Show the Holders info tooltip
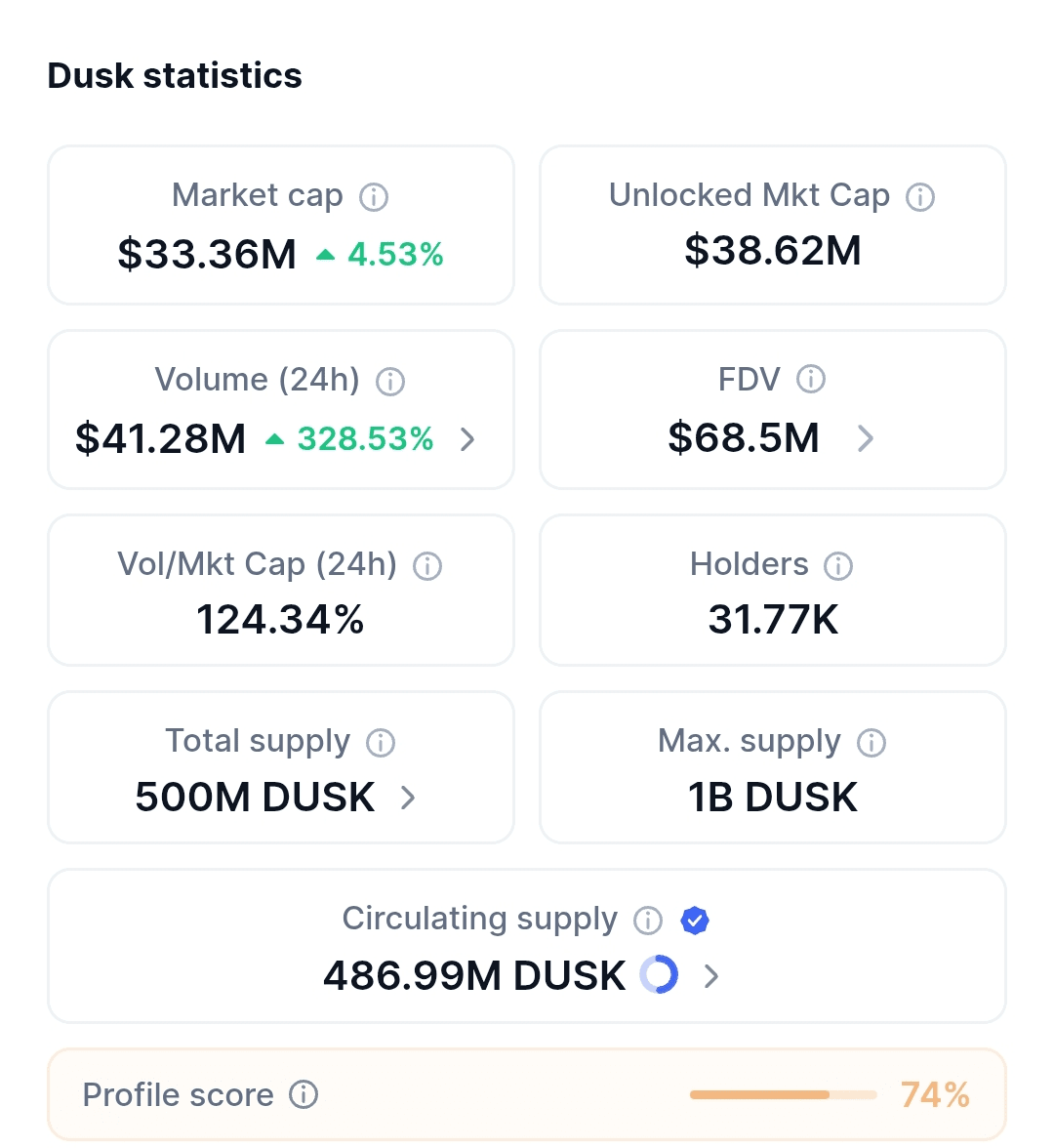The height and width of the screenshot is (1148, 1054). (838, 566)
